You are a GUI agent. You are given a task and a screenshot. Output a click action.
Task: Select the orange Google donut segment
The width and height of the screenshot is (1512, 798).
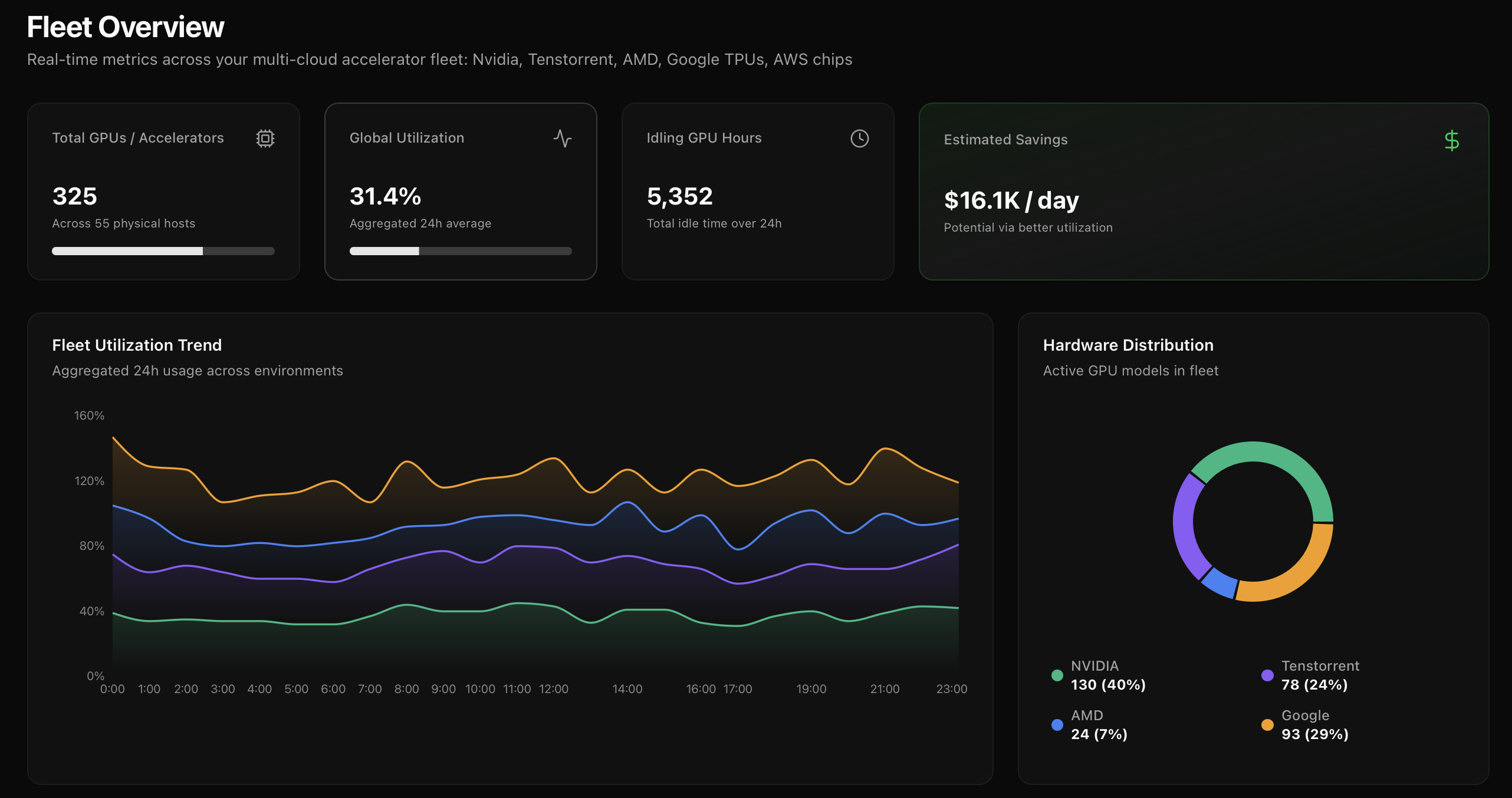(x=1296, y=576)
